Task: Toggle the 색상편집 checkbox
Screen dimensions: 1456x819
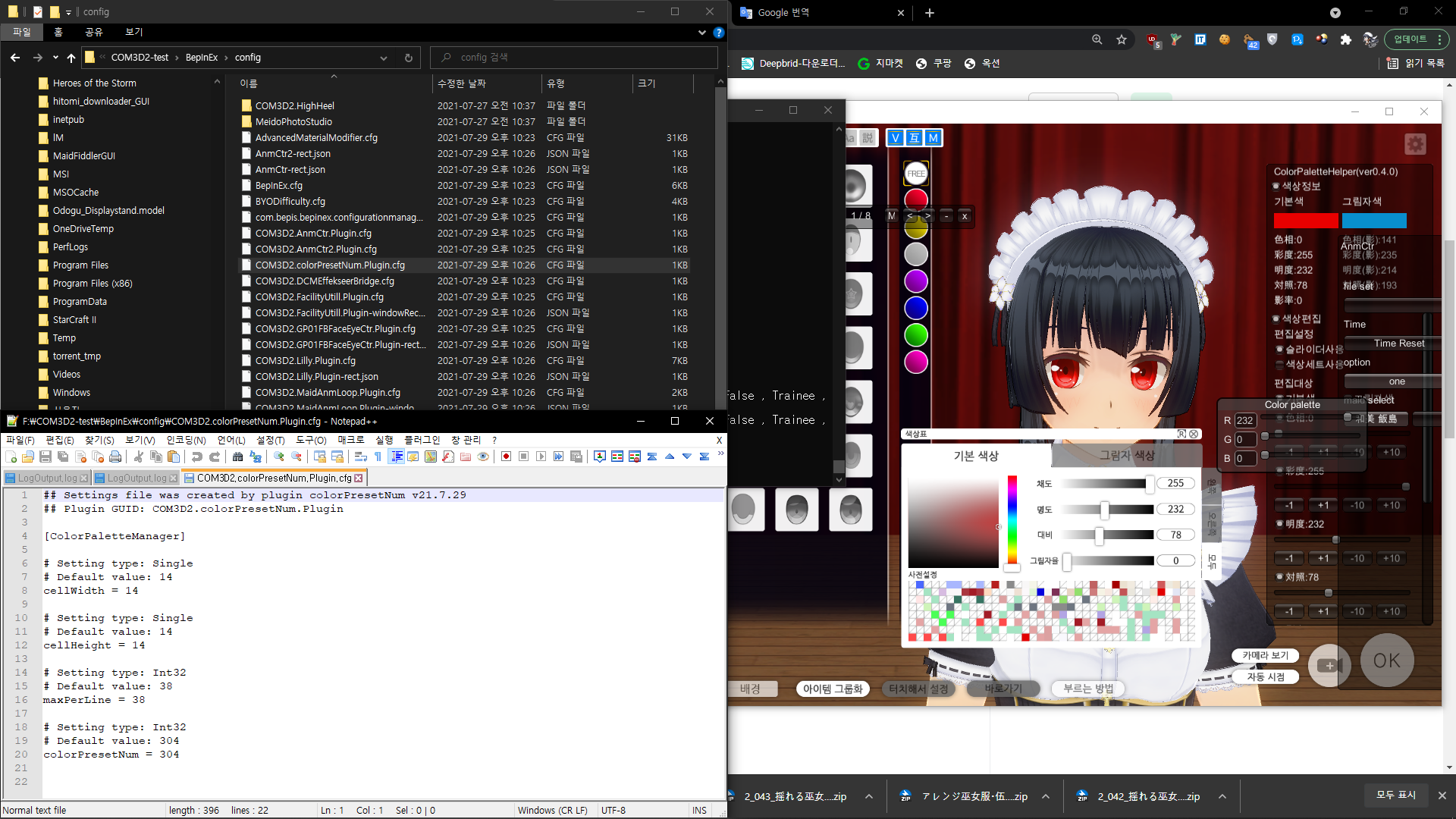Action: click(x=1276, y=318)
